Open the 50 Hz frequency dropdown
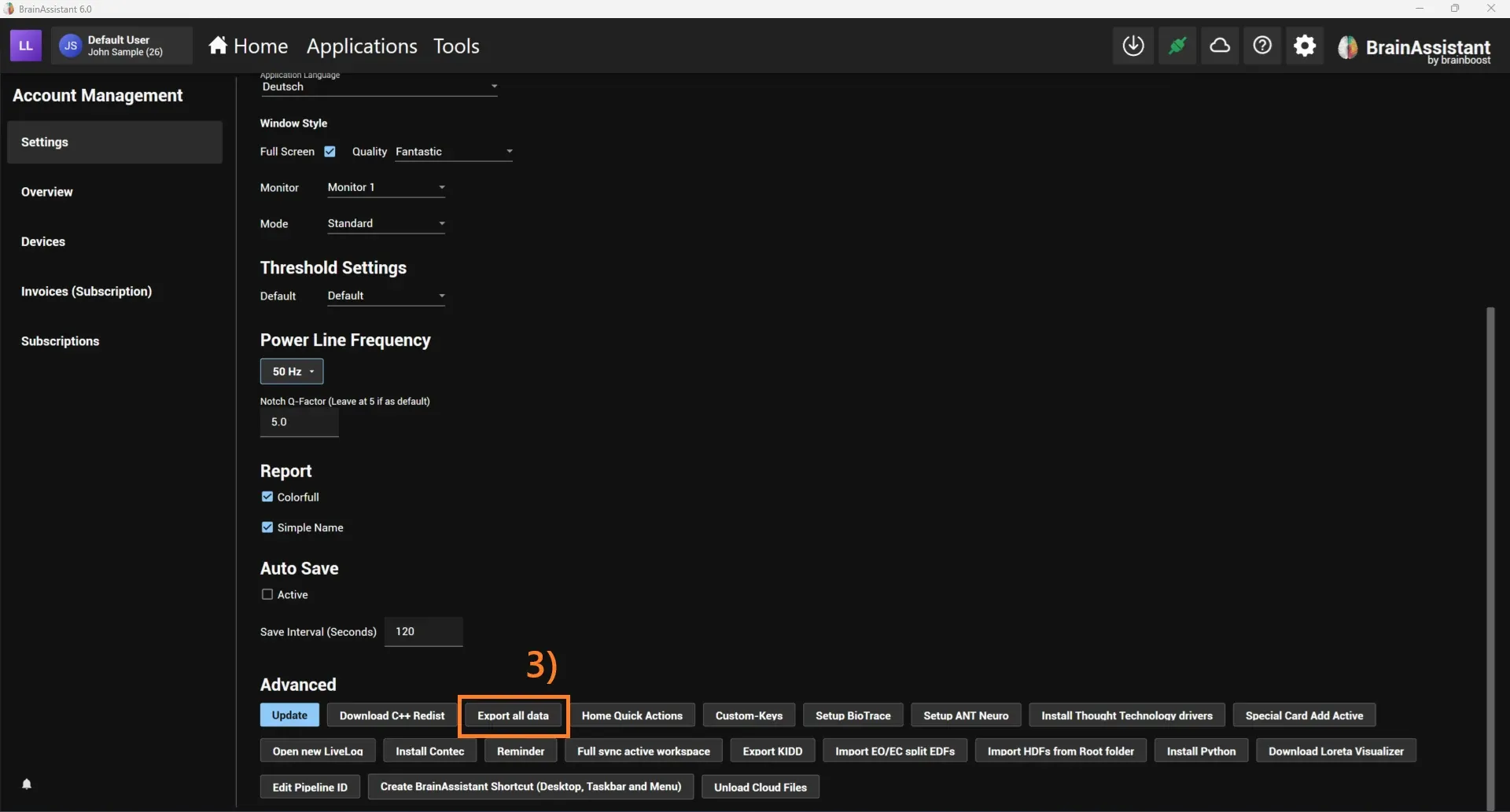Viewport: 1510px width, 812px height. click(292, 371)
